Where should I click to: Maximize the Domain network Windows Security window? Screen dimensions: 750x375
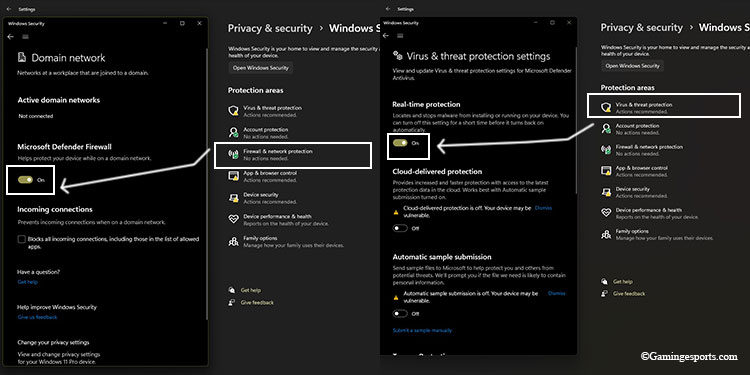tap(182, 23)
